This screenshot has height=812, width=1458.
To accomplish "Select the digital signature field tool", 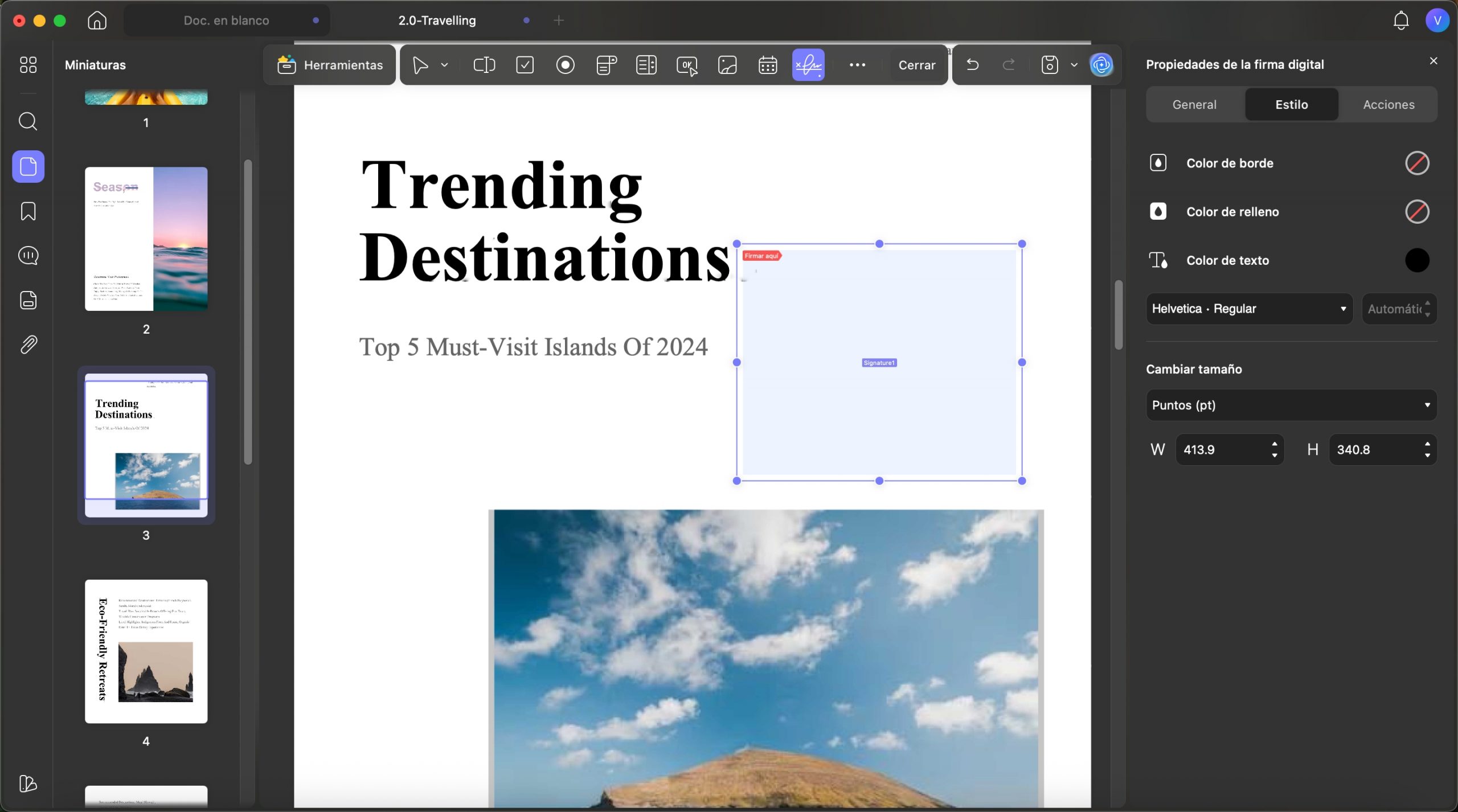I will (808, 65).
